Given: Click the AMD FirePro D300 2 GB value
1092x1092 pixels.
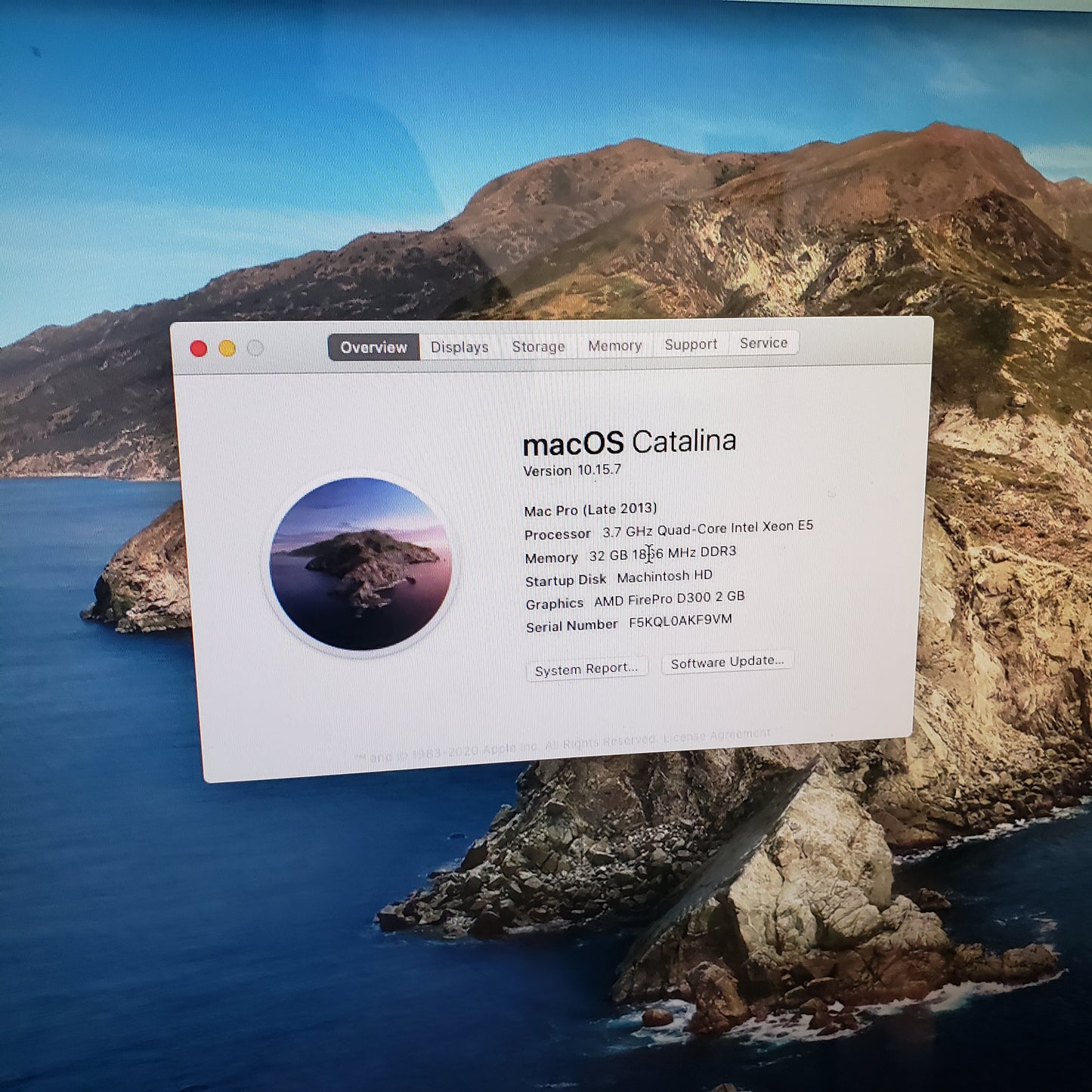Looking at the screenshot, I should [x=669, y=599].
